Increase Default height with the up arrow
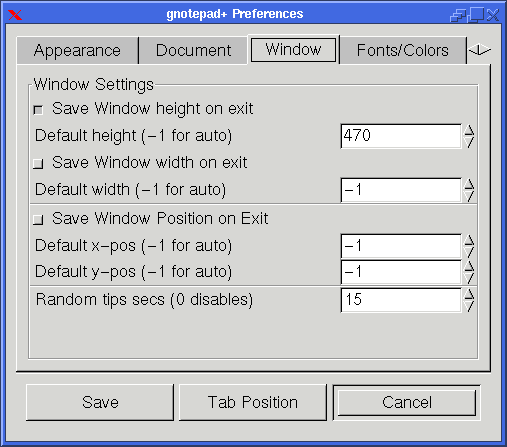 (469, 130)
